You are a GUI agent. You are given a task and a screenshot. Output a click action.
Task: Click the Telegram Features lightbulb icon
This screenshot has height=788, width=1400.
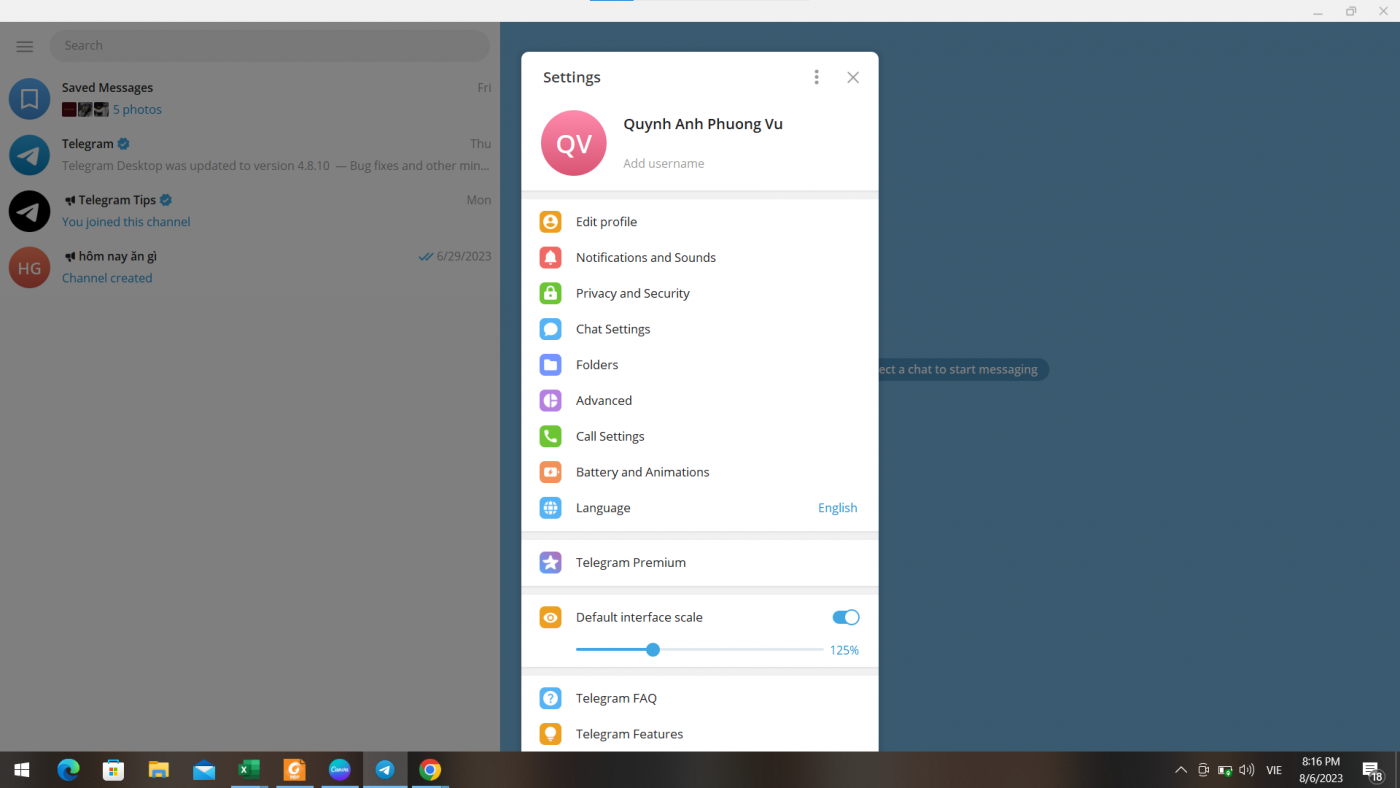tap(550, 734)
